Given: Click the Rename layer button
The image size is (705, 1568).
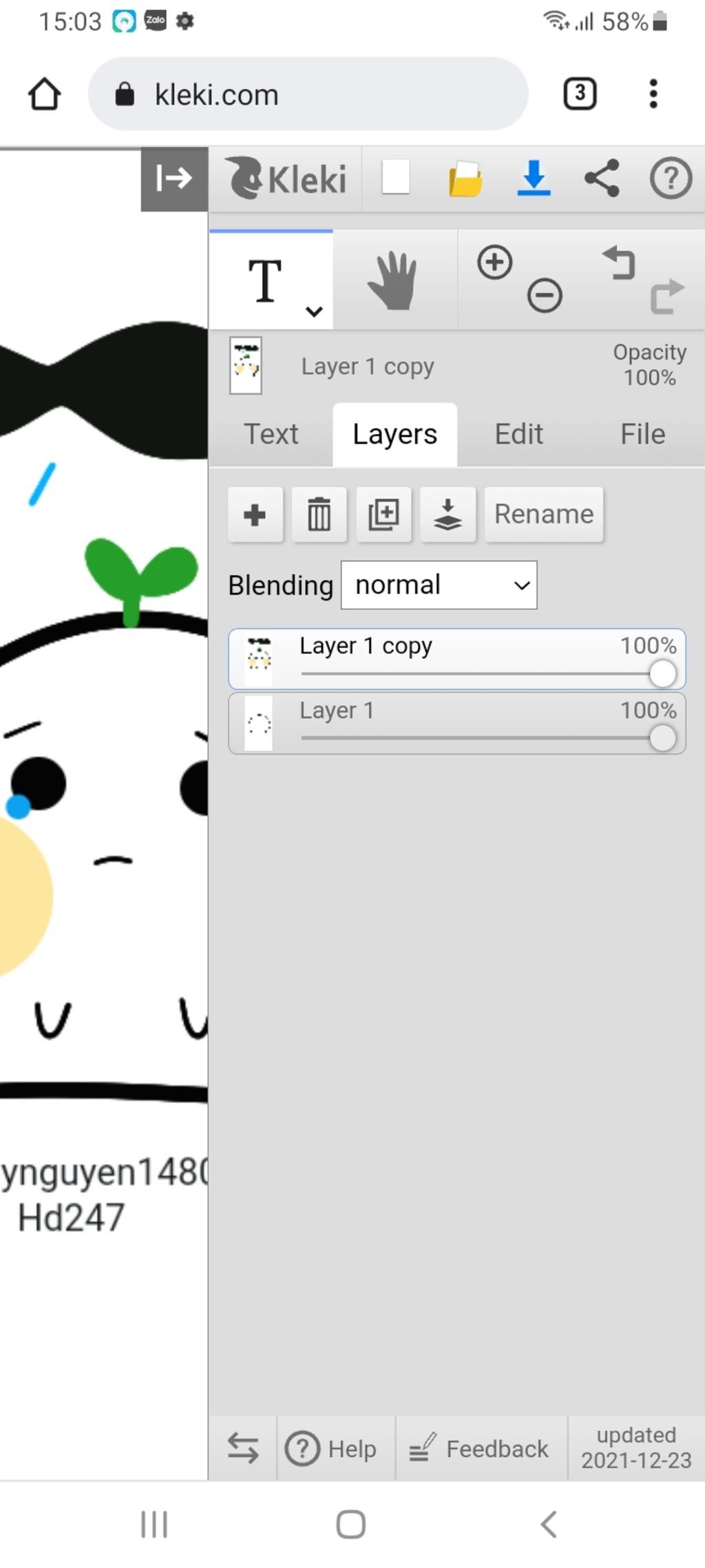Looking at the screenshot, I should tap(544, 515).
